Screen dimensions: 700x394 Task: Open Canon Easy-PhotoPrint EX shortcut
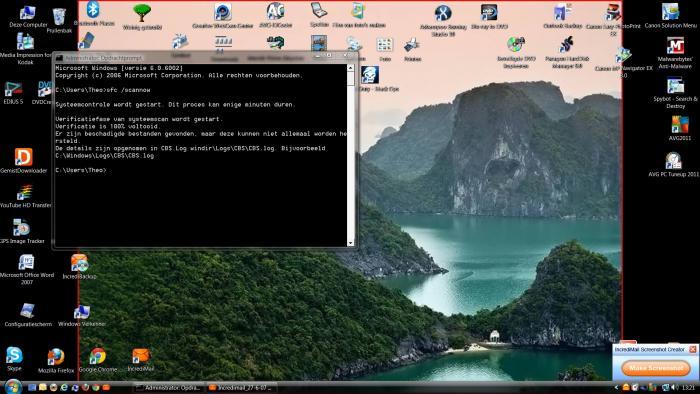pos(613,19)
